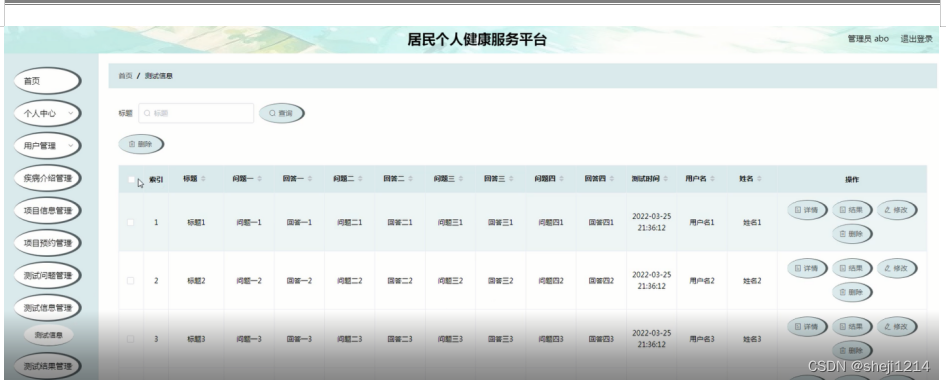
Task: Open 详情 icon for row 1
Action: pos(798,210)
